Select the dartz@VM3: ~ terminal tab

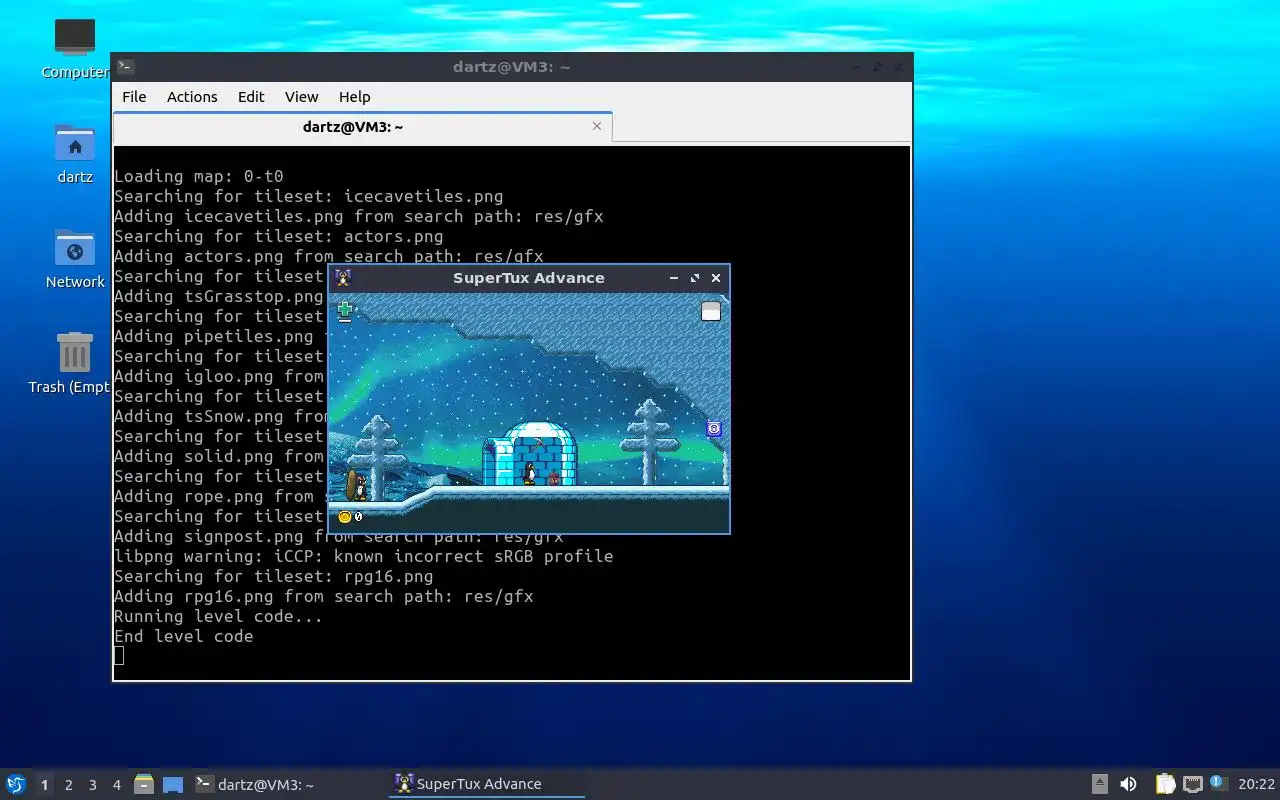tap(353, 127)
